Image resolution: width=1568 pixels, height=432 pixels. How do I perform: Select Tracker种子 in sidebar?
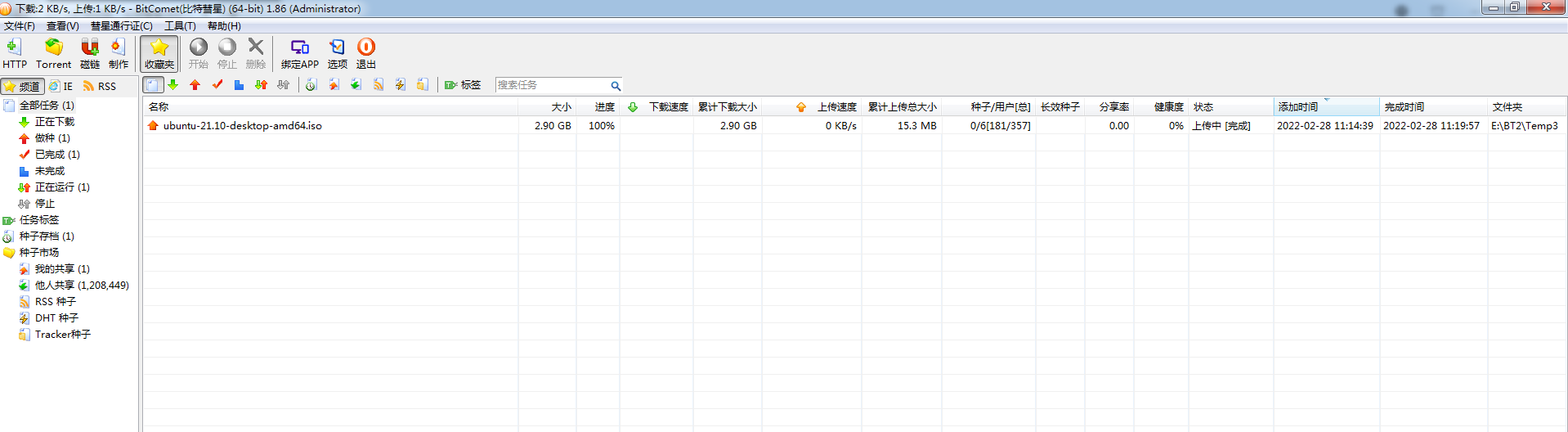[62, 335]
